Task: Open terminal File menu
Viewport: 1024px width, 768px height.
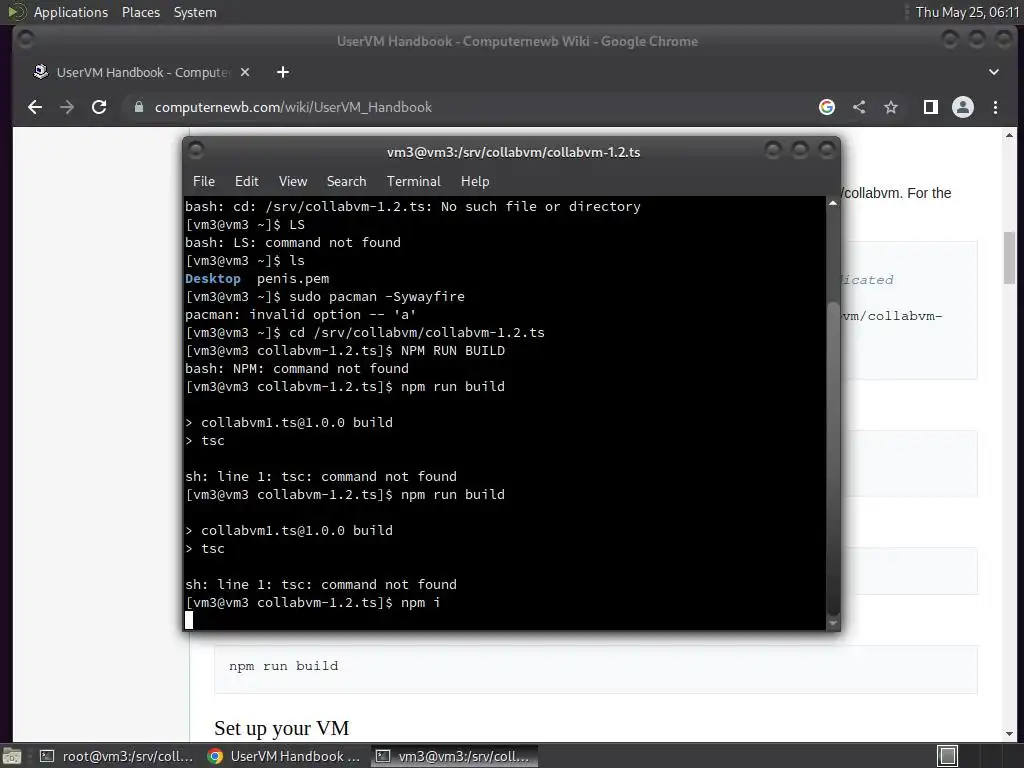Action: tap(204, 181)
